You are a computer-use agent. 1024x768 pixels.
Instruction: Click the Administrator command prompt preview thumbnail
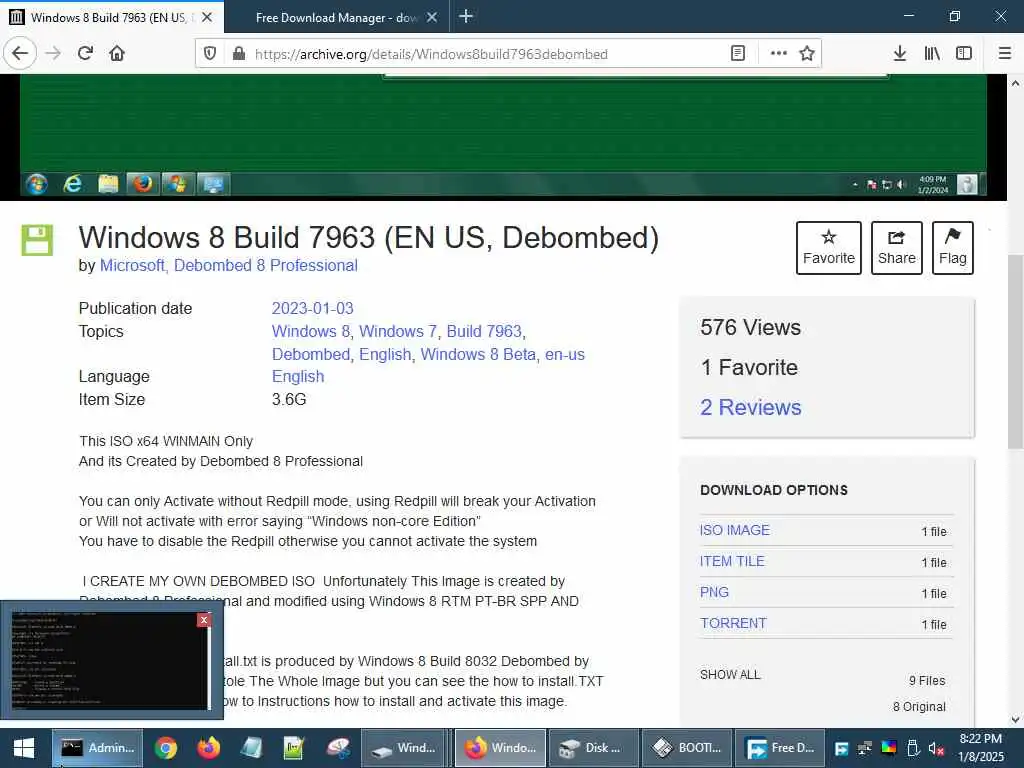(110, 660)
